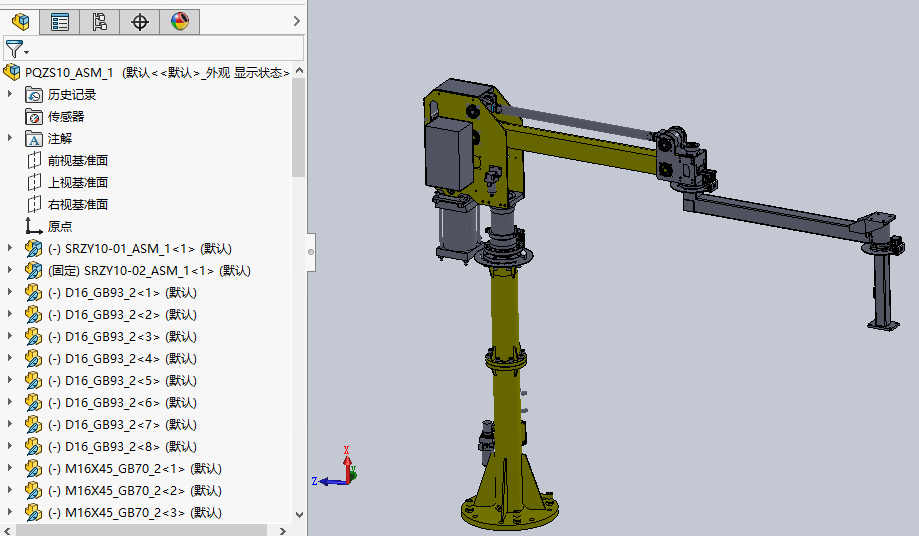This screenshot has width=919, height=536.
Task: Switch to the PropertyManager tab
Action: pos(60,22)
